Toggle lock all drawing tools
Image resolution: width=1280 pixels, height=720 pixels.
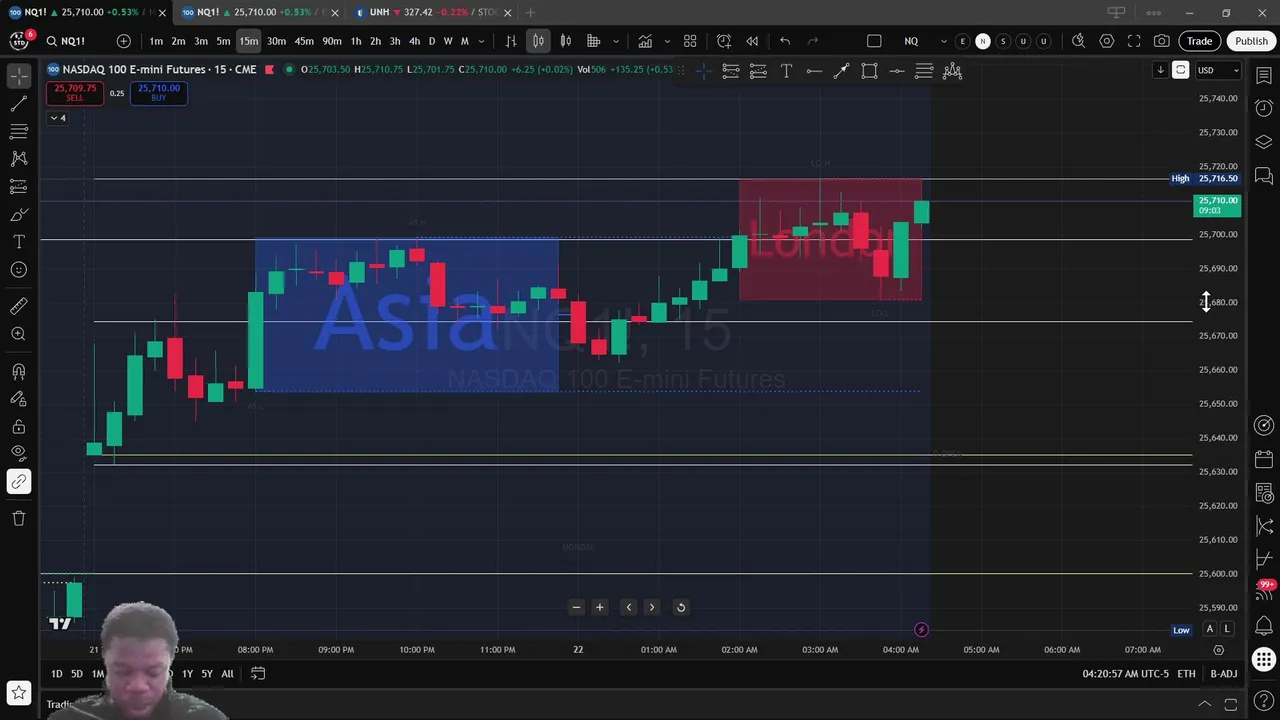tap(18, 427)
